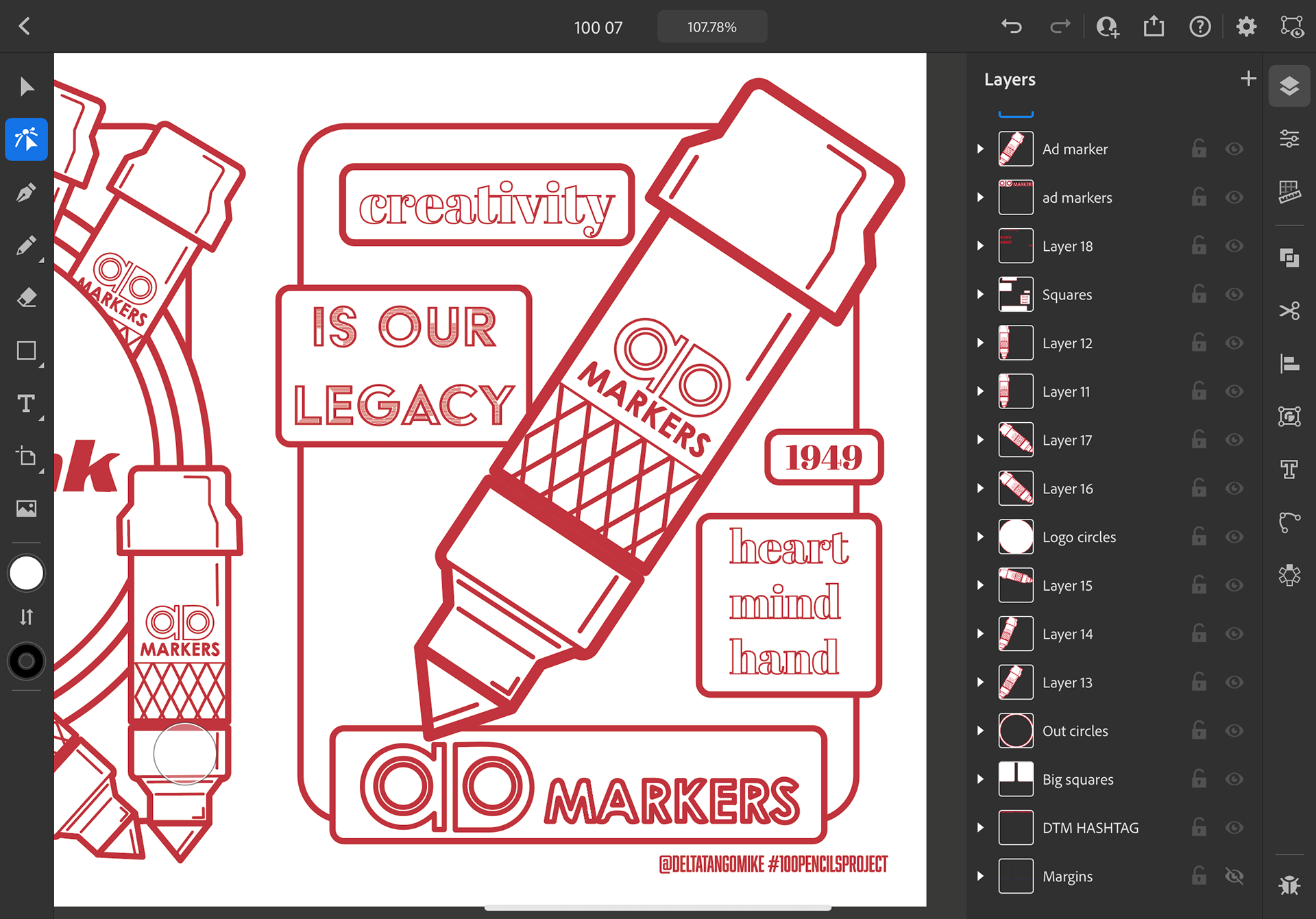The image size is (1316, 919).
Task: Click the Out circles layer thumbnail
Action: pyautogui.click(x=1016, y=730)
